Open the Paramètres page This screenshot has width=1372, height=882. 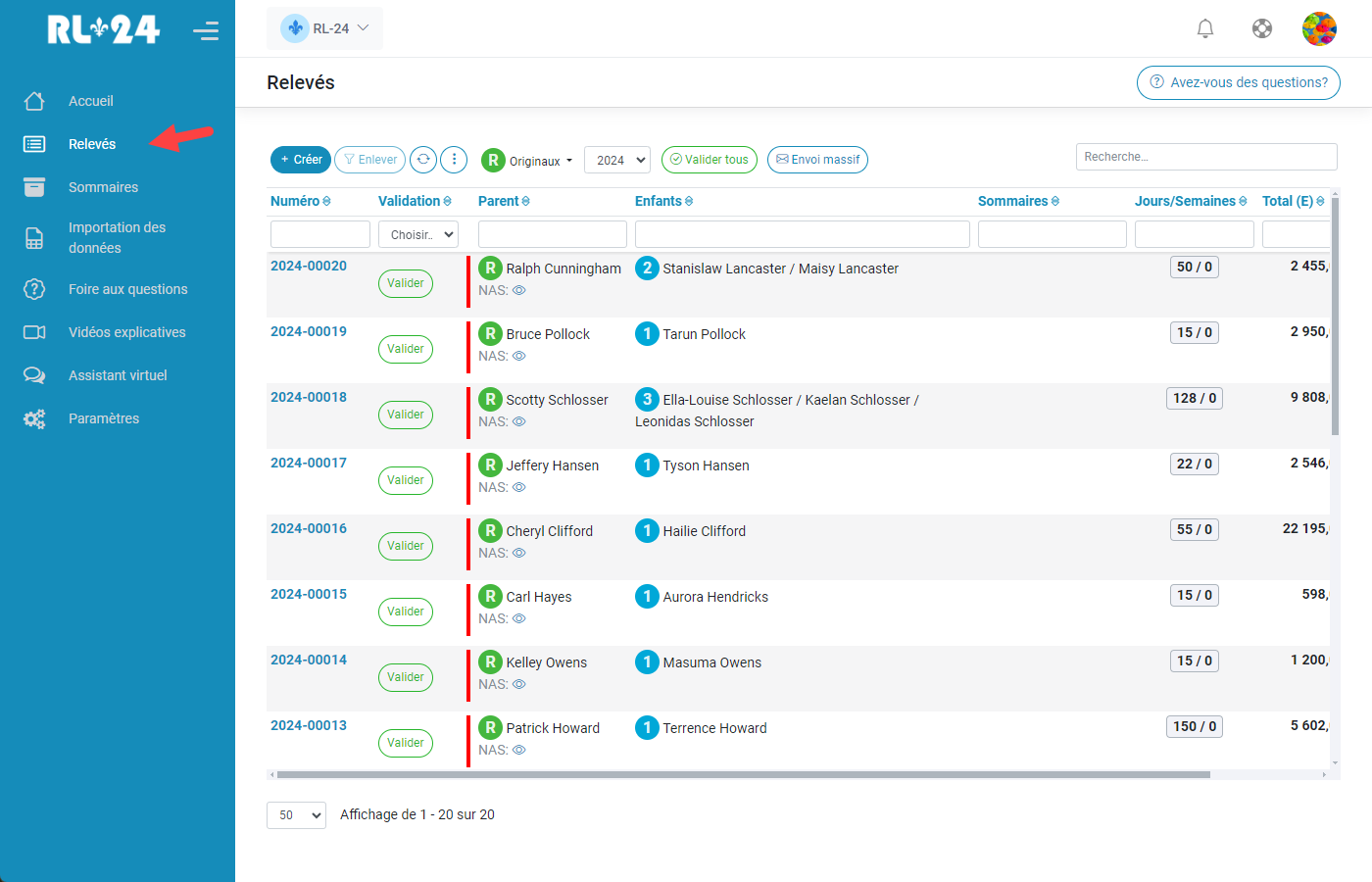pos(103,417)
